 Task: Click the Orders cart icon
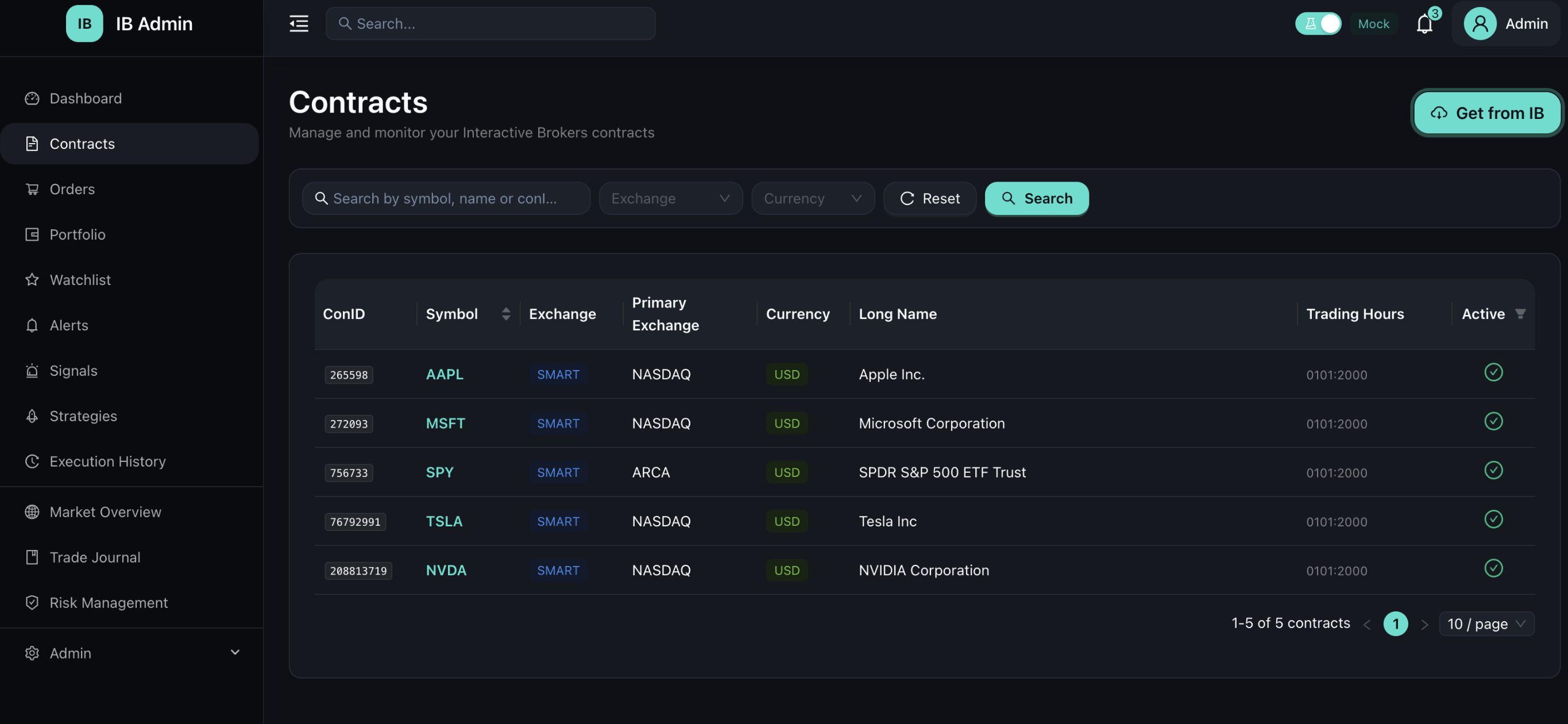pyautogui.click(x=32, y=189)
